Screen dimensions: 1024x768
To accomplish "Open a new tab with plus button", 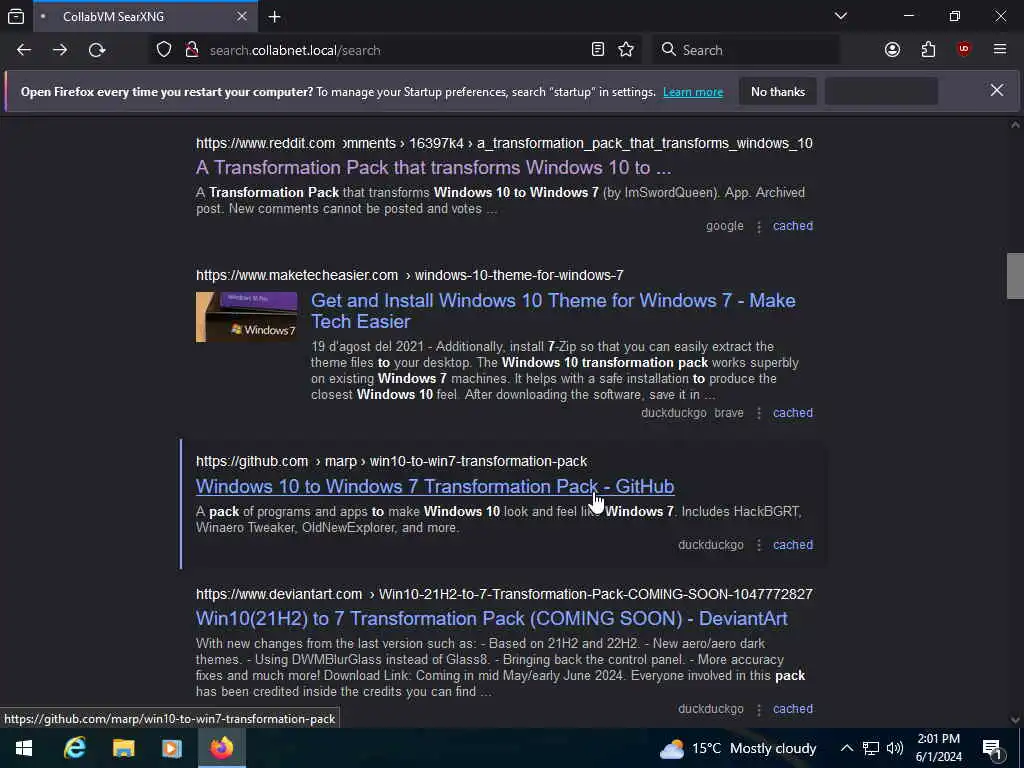I will [x=274, y=16].
